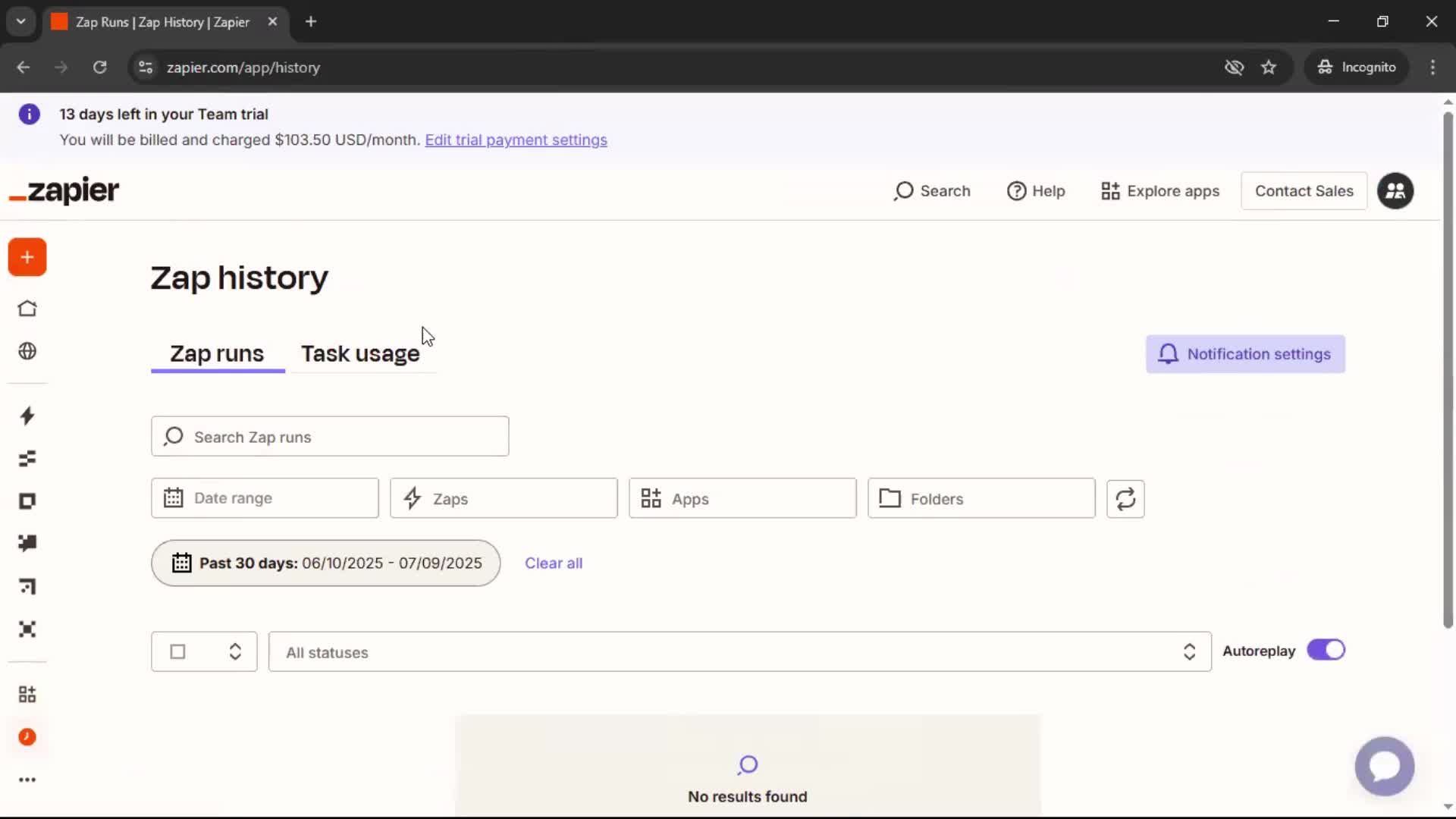View site information icon in address bar
The image size is (1456, 819).
point(146,67)
